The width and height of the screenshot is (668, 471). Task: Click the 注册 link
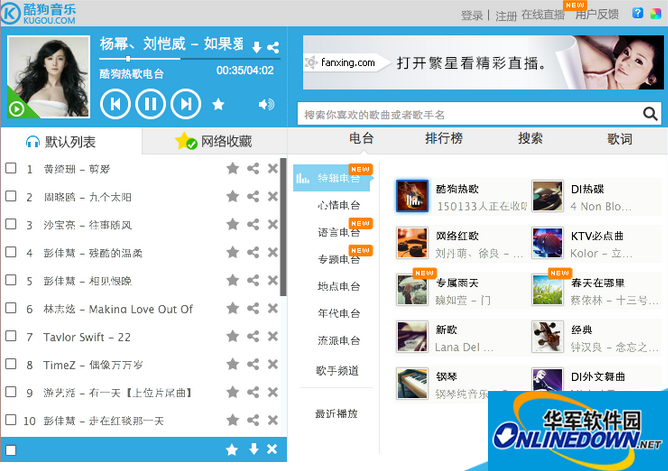(x=506, y=16)
